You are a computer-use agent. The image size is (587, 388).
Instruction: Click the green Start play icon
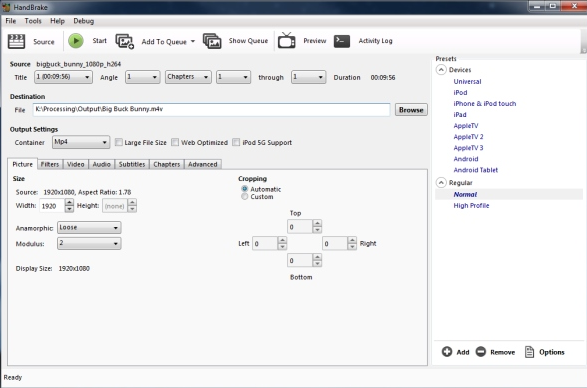click(x=76, y=41)
